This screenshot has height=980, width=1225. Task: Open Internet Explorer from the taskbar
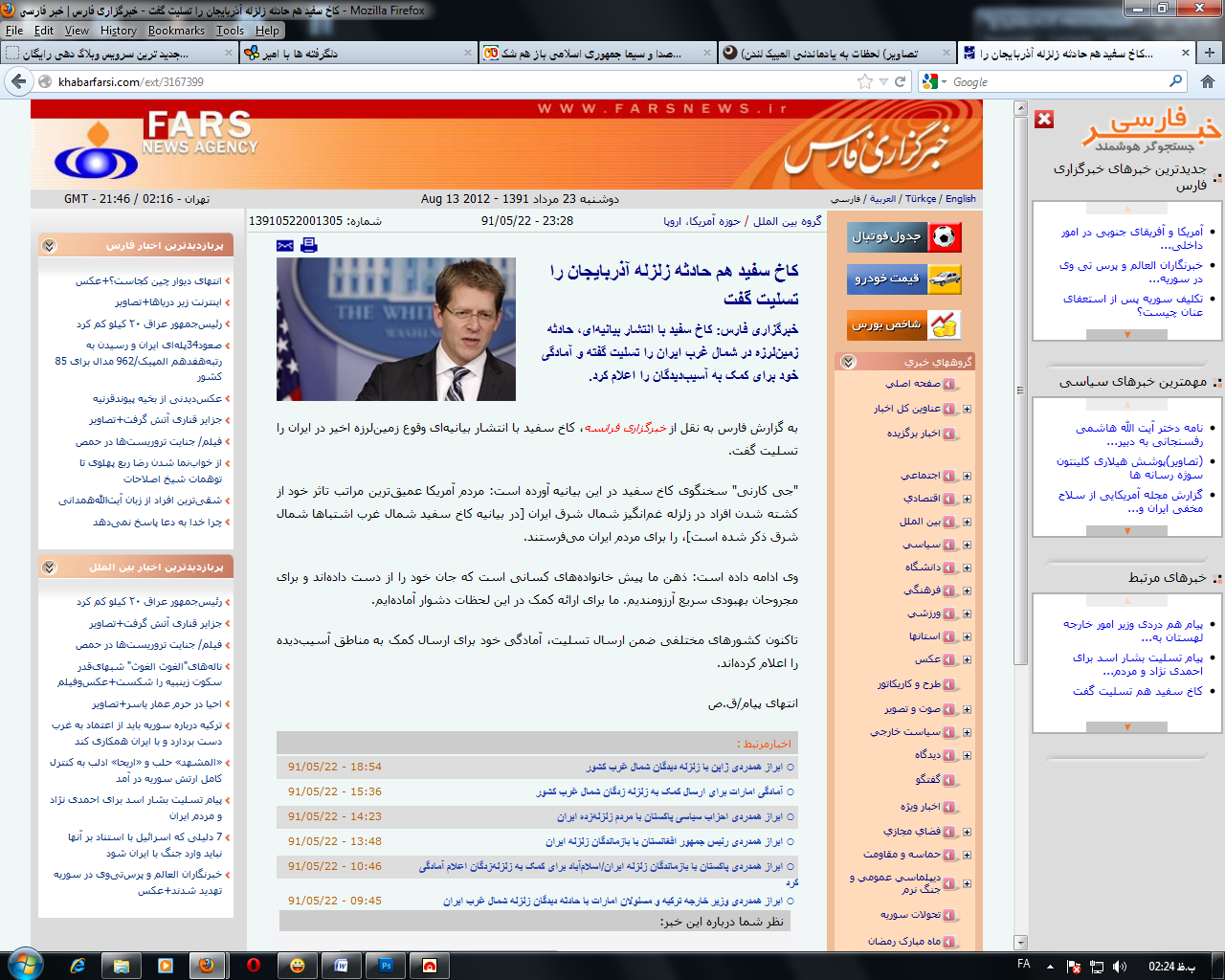click(x=78, y=966)
